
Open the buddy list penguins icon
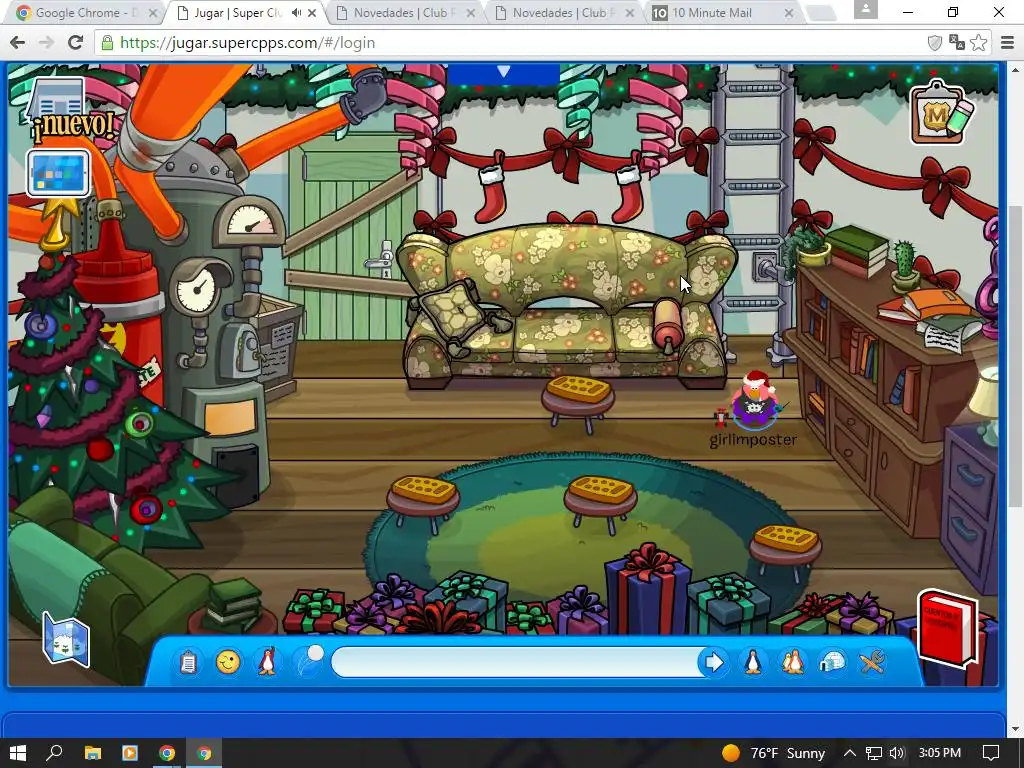(x=792, y=662)
